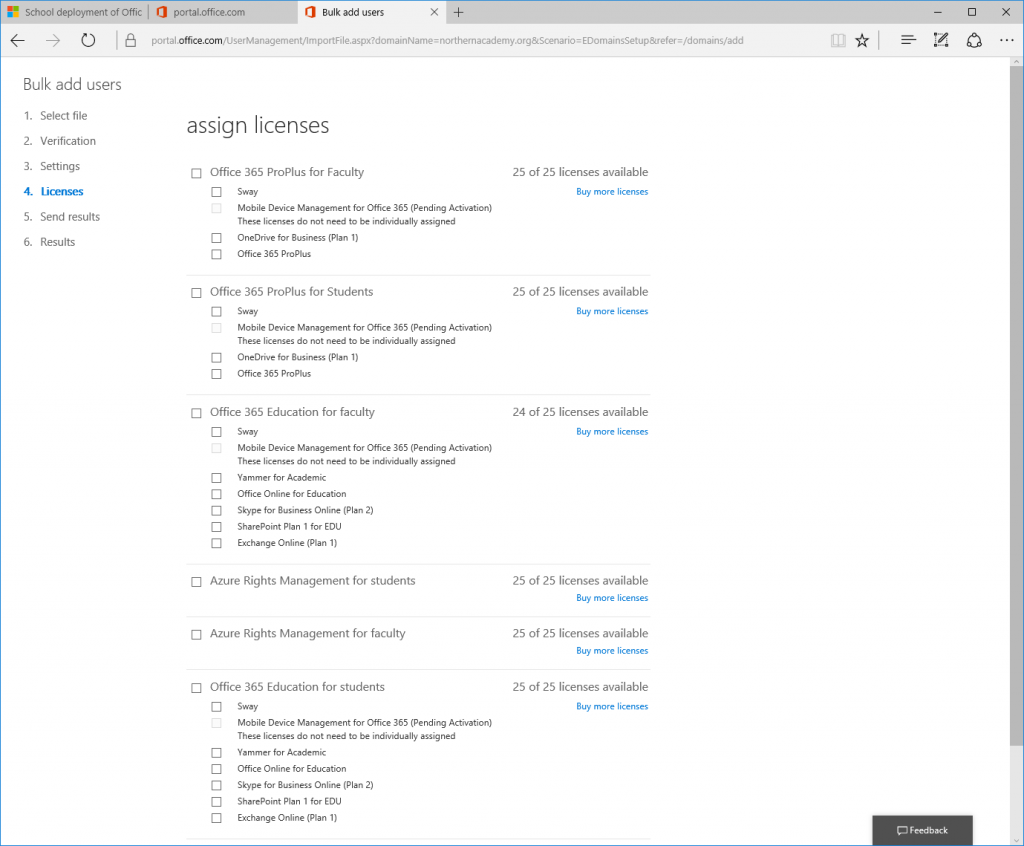Check Skype for Business Online under students
The height and width of the screenshot is (846, 1024).
click(216, 785)
